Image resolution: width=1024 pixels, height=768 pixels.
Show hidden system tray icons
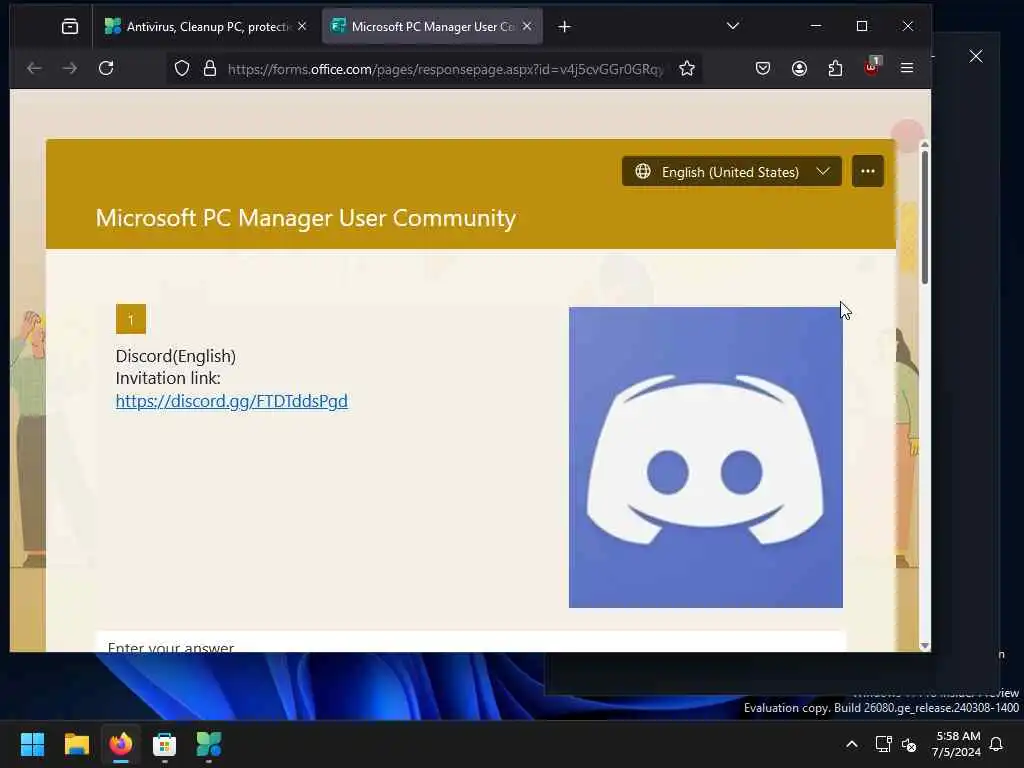point(852,744)
